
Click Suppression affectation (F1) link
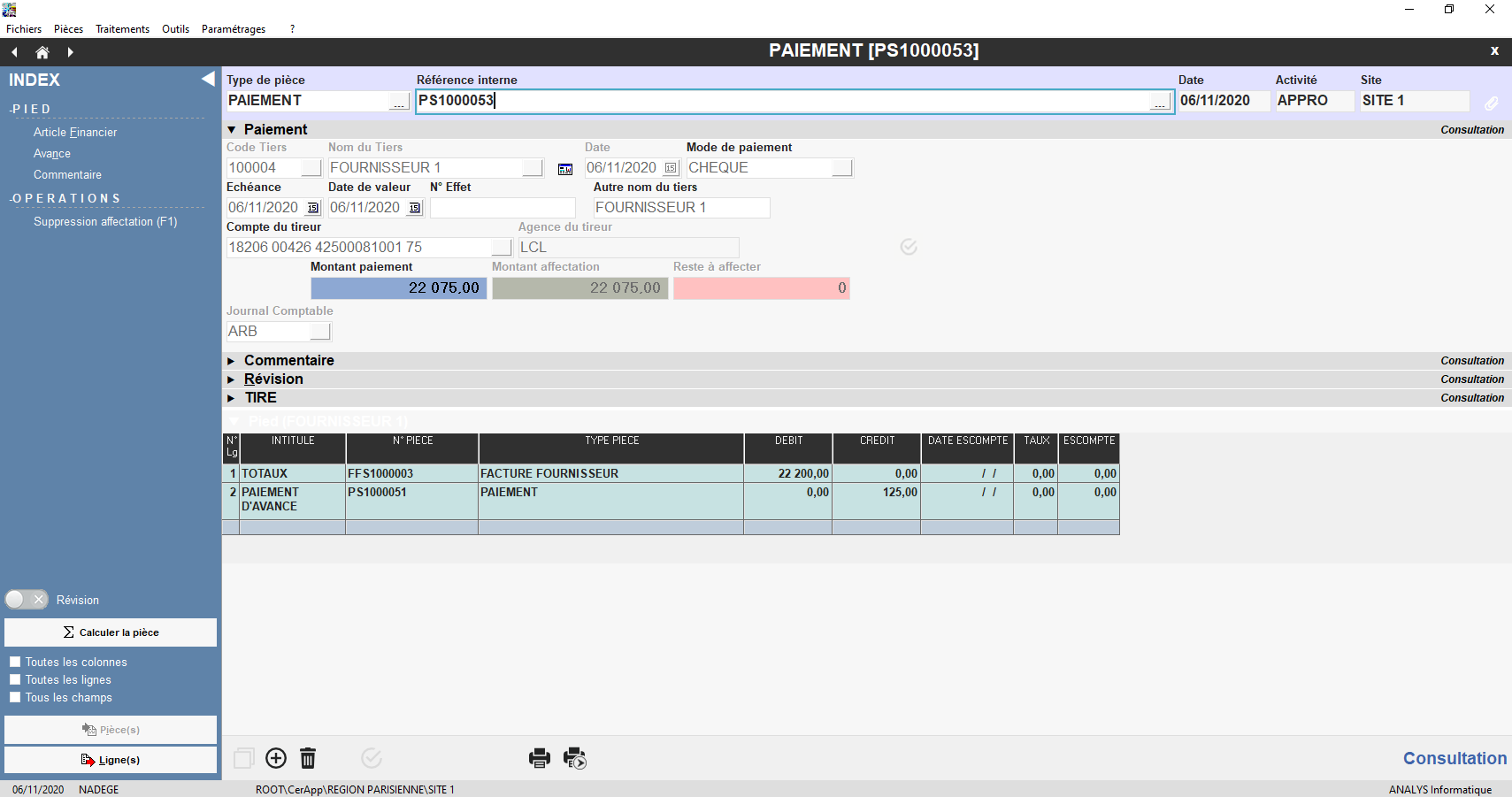click(105, 221)
